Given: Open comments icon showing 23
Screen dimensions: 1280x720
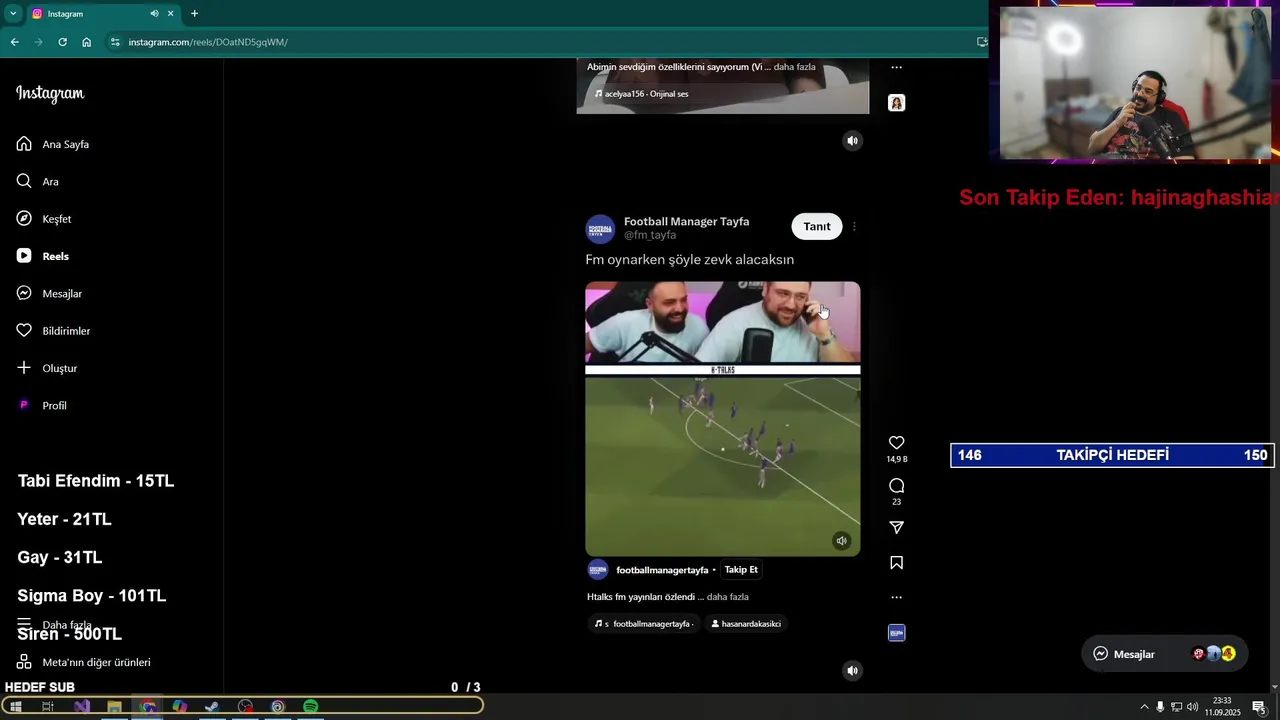Looking at the screenshot, I should coord(897,486).
